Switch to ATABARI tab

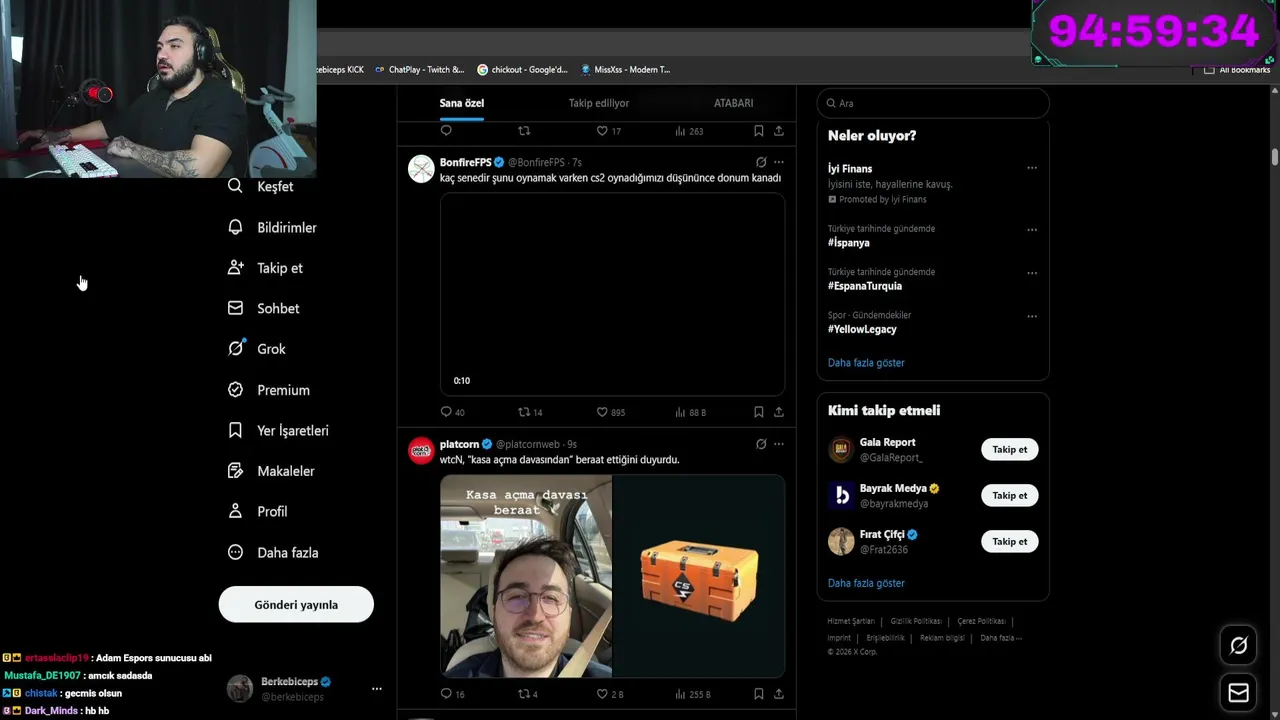click(734, 103)
